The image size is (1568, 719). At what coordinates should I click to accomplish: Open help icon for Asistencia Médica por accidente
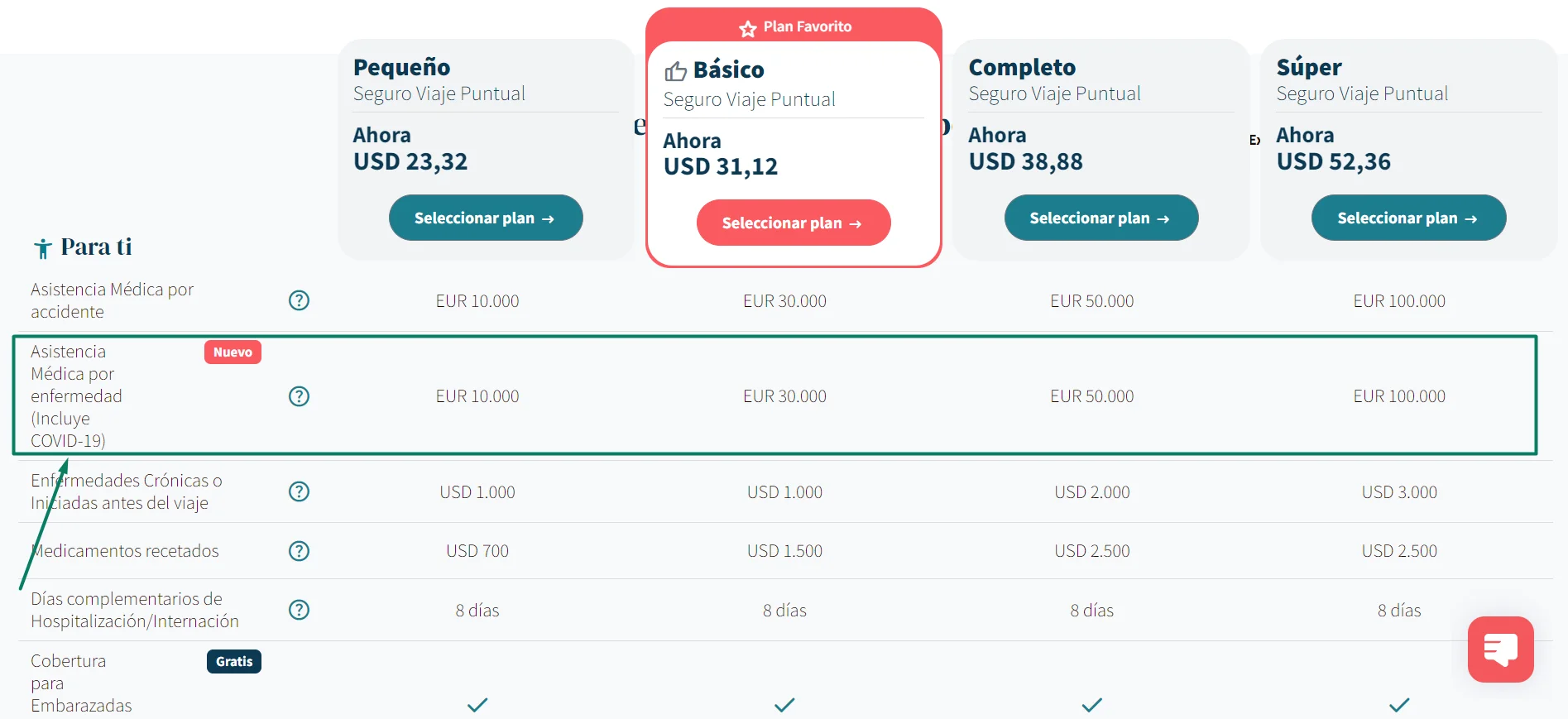tap(299, 300)
